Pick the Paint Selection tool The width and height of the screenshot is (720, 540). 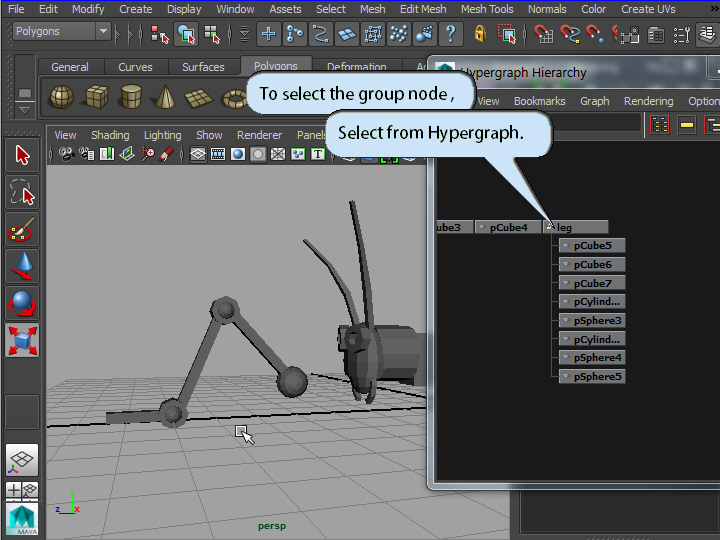pyautogui.click(x=22, y=229)
